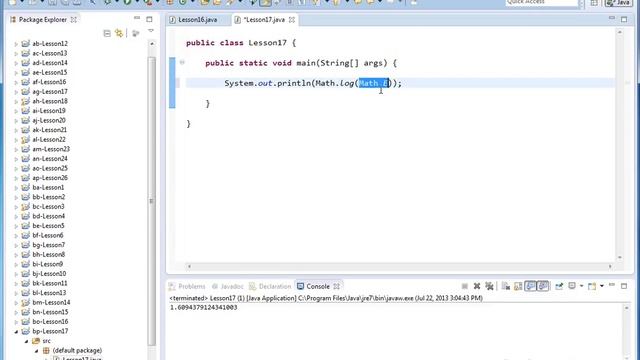Select the ah-Lesson18 project icon

pos(25,101)
